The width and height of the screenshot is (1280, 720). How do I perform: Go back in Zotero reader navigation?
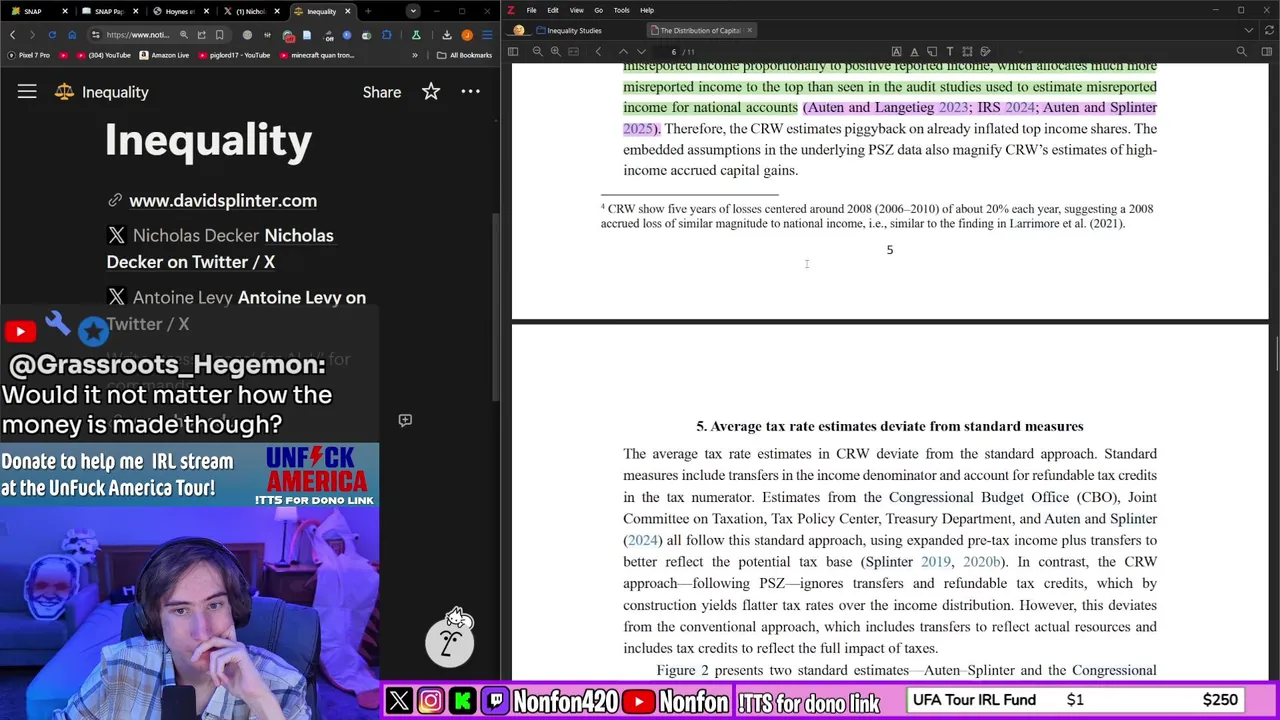pyautogui.click(x=598, y=52)
